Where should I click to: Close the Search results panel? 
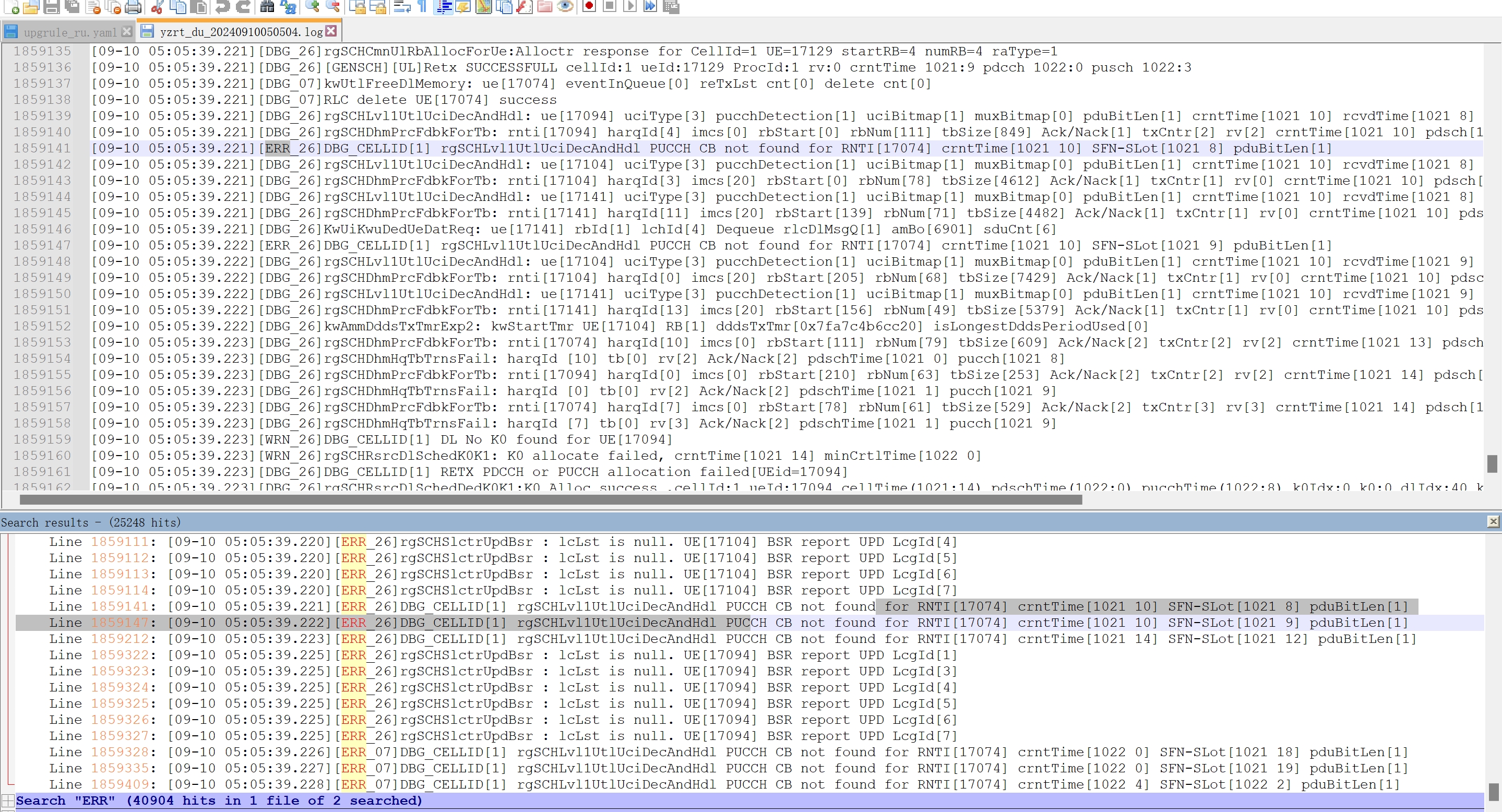click(1493, 521)
